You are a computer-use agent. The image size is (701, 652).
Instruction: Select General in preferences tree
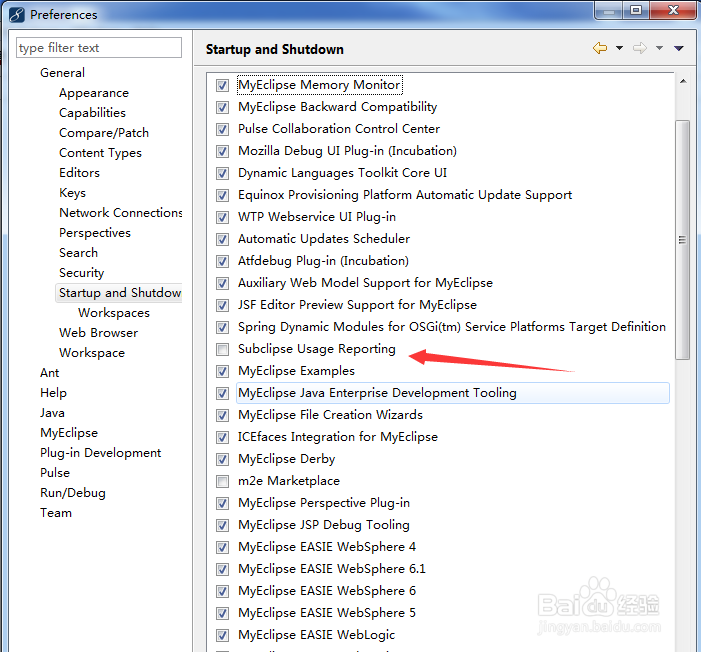[x=62, y=72]
